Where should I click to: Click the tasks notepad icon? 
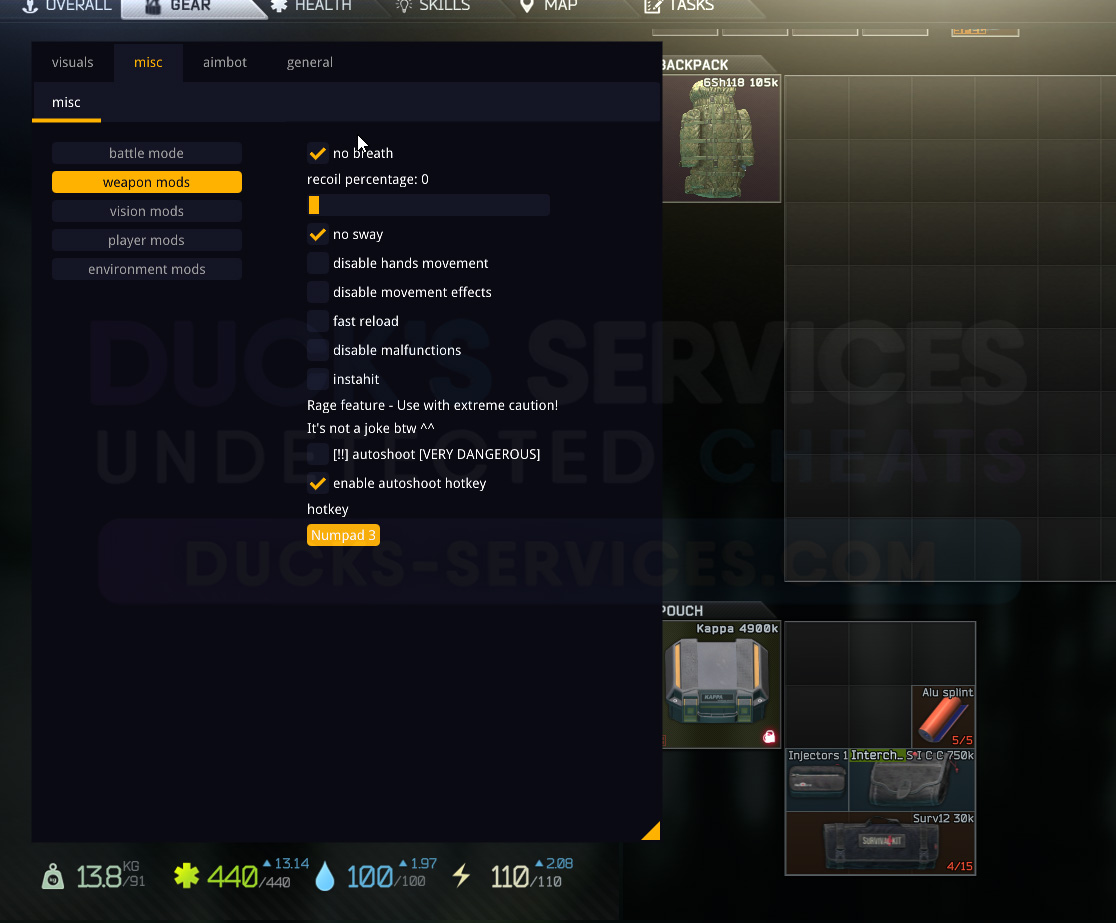click(653, 6)
